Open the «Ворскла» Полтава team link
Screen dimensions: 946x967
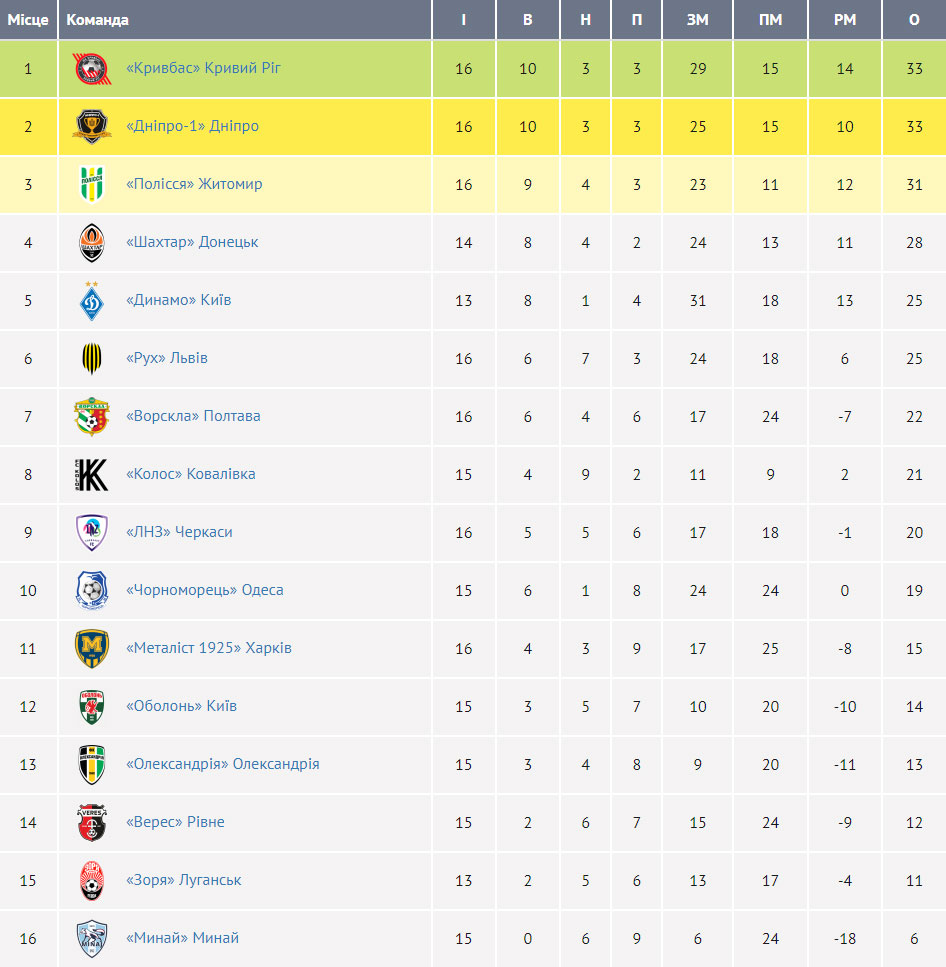(x=193, y=416)
